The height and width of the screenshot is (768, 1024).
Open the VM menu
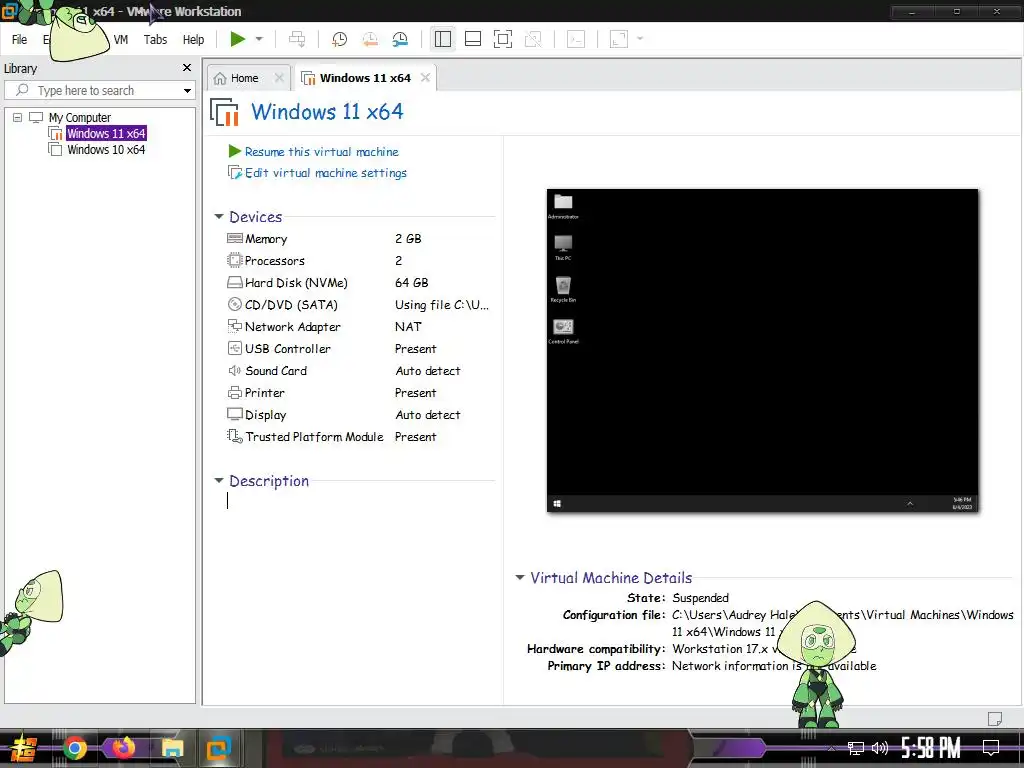coord(121,40)
